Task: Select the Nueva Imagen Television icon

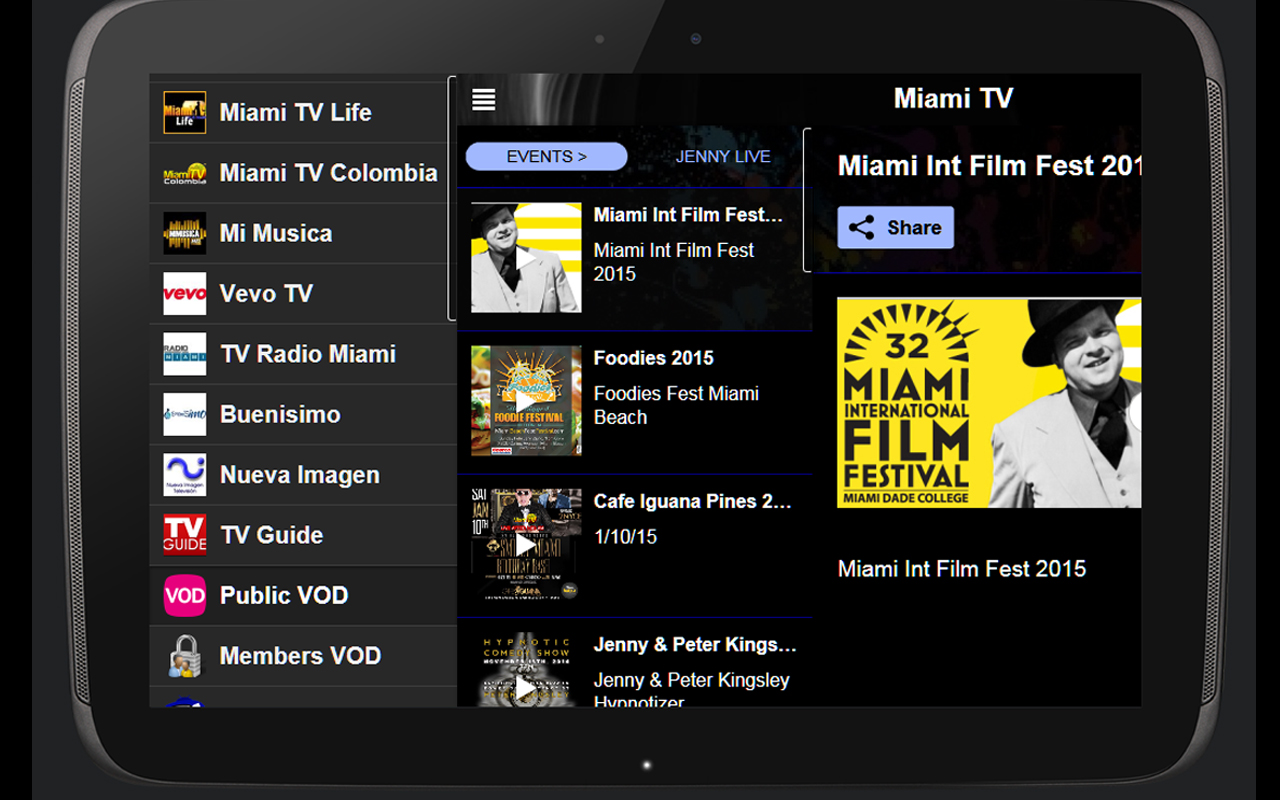Action: pos(184,474)
